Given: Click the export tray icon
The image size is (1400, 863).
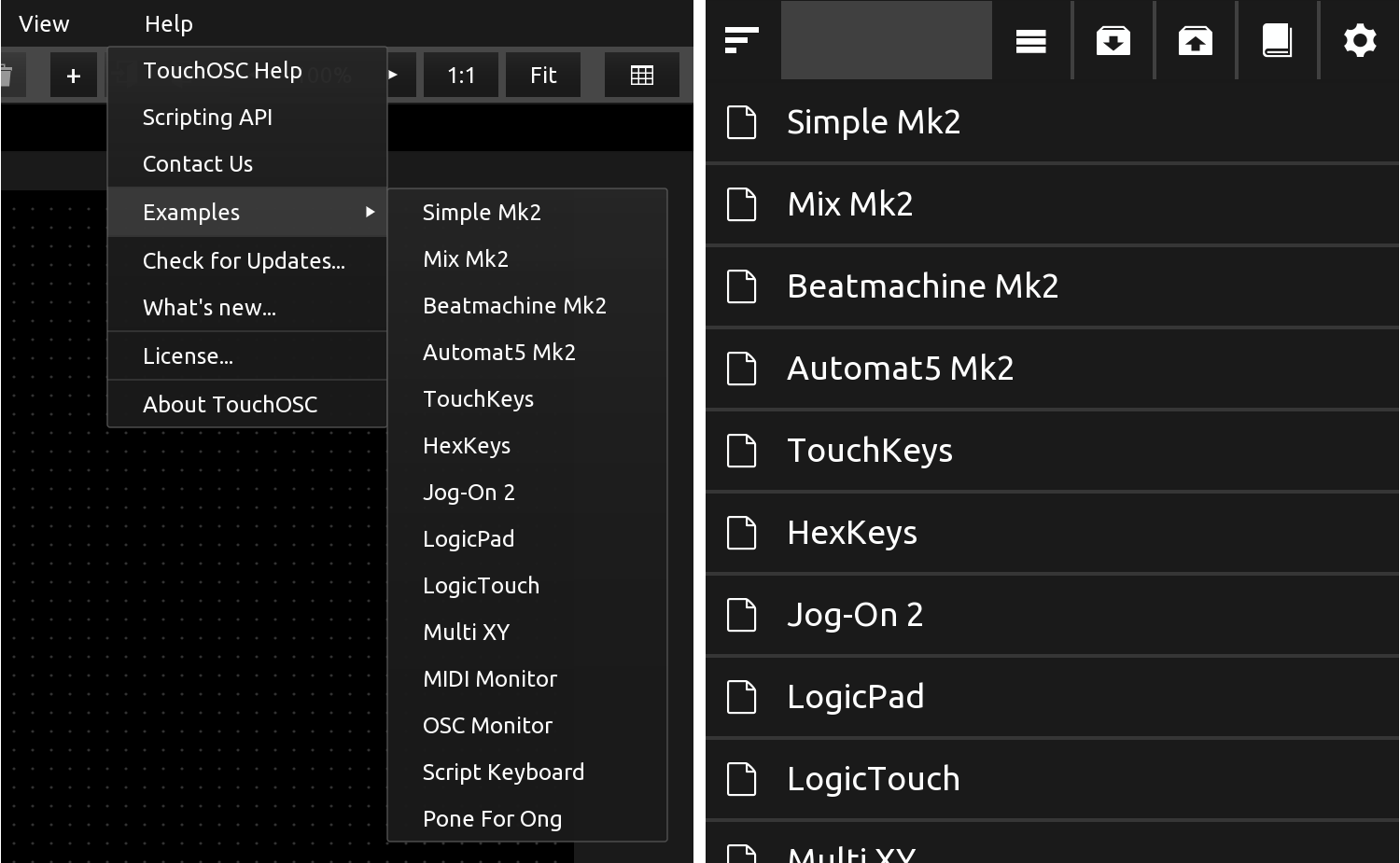Looking at the screenshot, I should pyautogui.click(x=1196, y=41).
